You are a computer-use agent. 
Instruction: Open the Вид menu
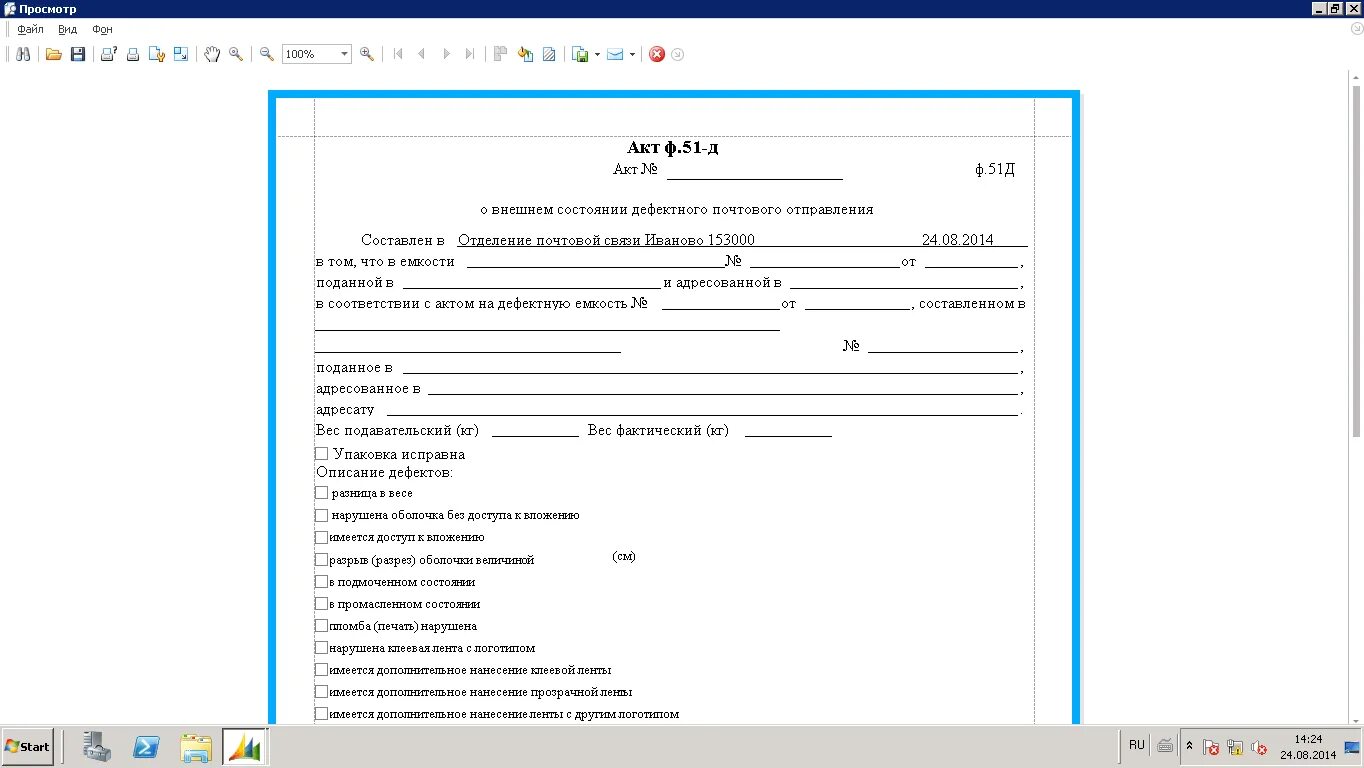[x=67, y=29]
